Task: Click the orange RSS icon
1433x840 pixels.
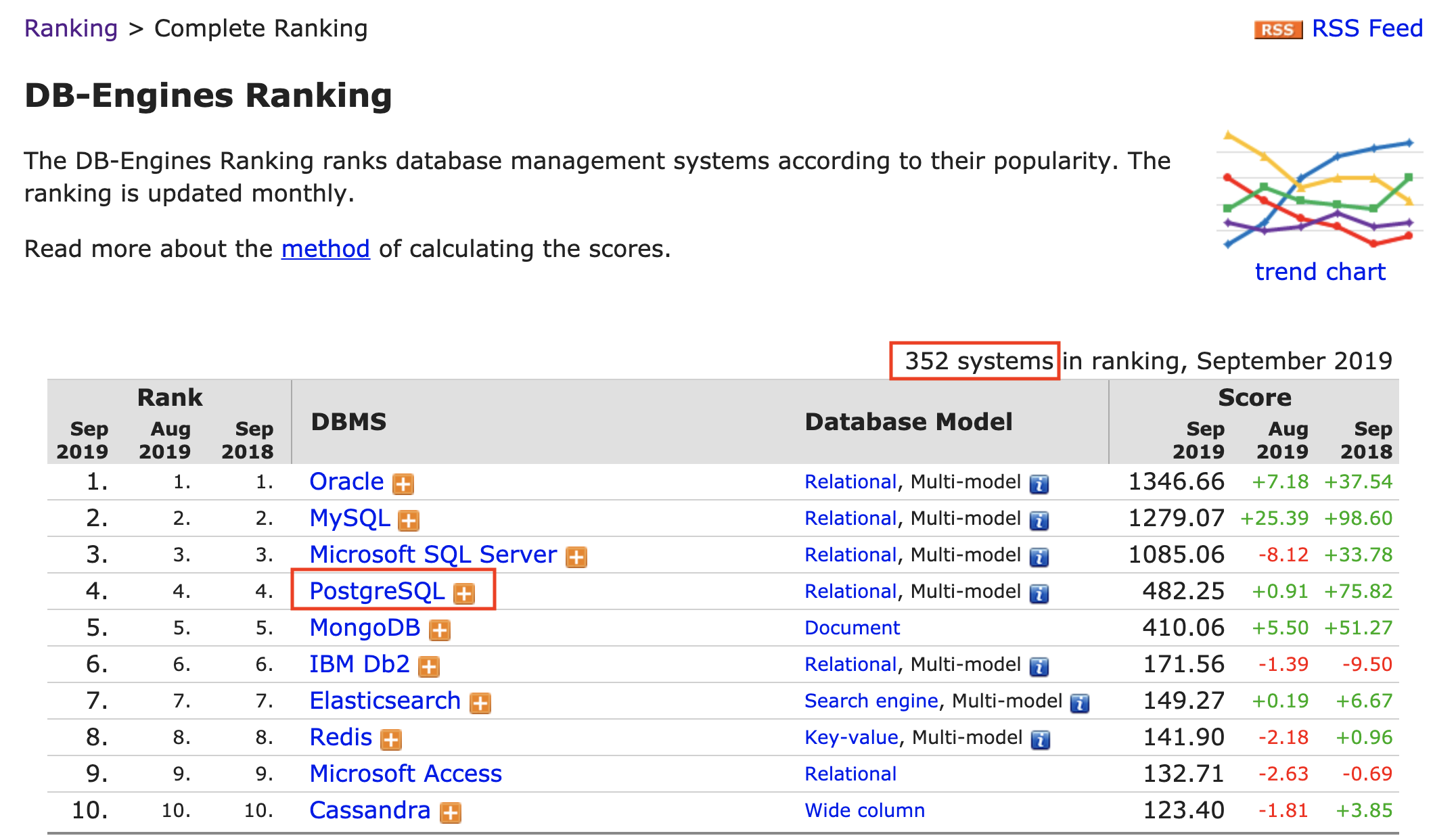Action: tap(1278, 30)
